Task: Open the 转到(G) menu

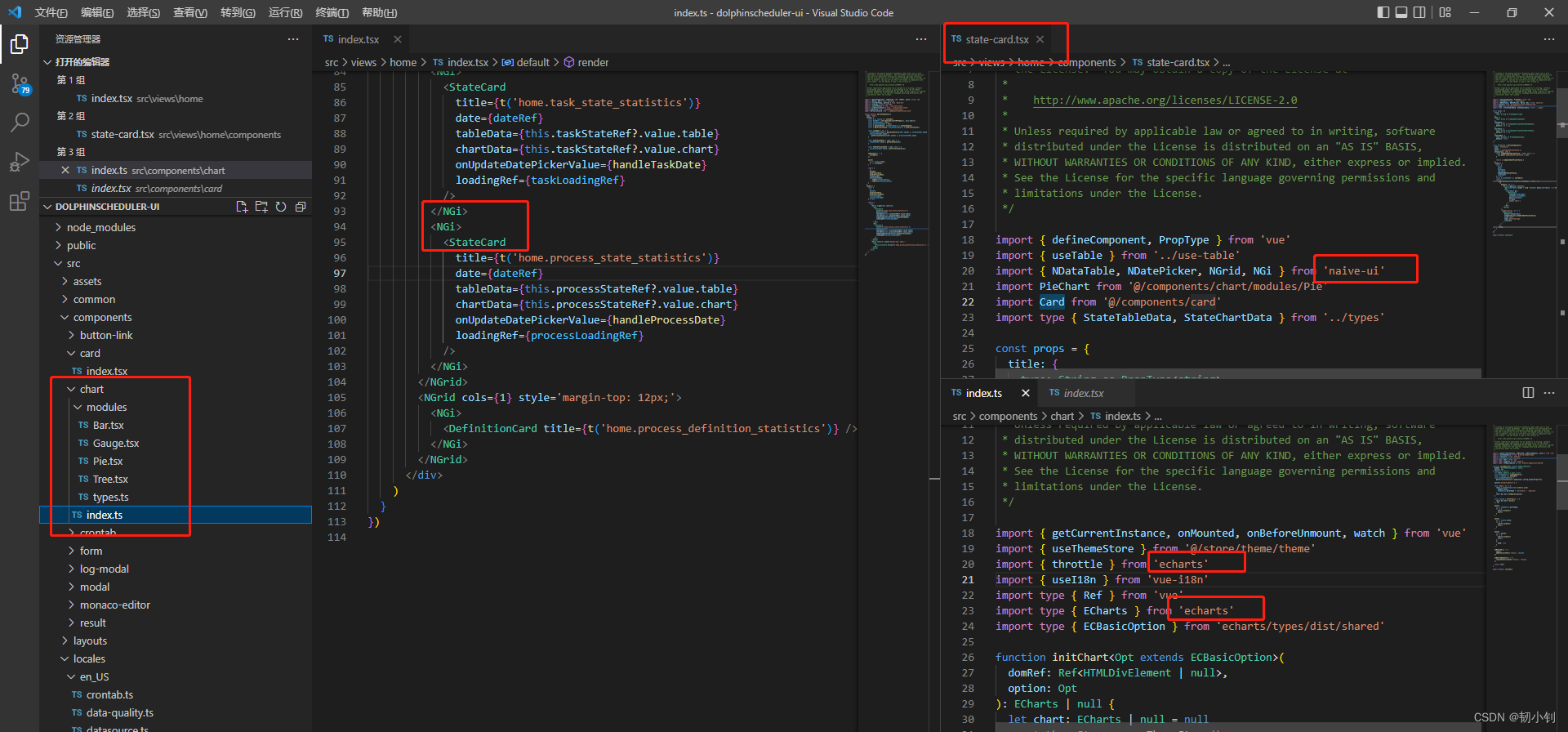Action: pos(238,12)
